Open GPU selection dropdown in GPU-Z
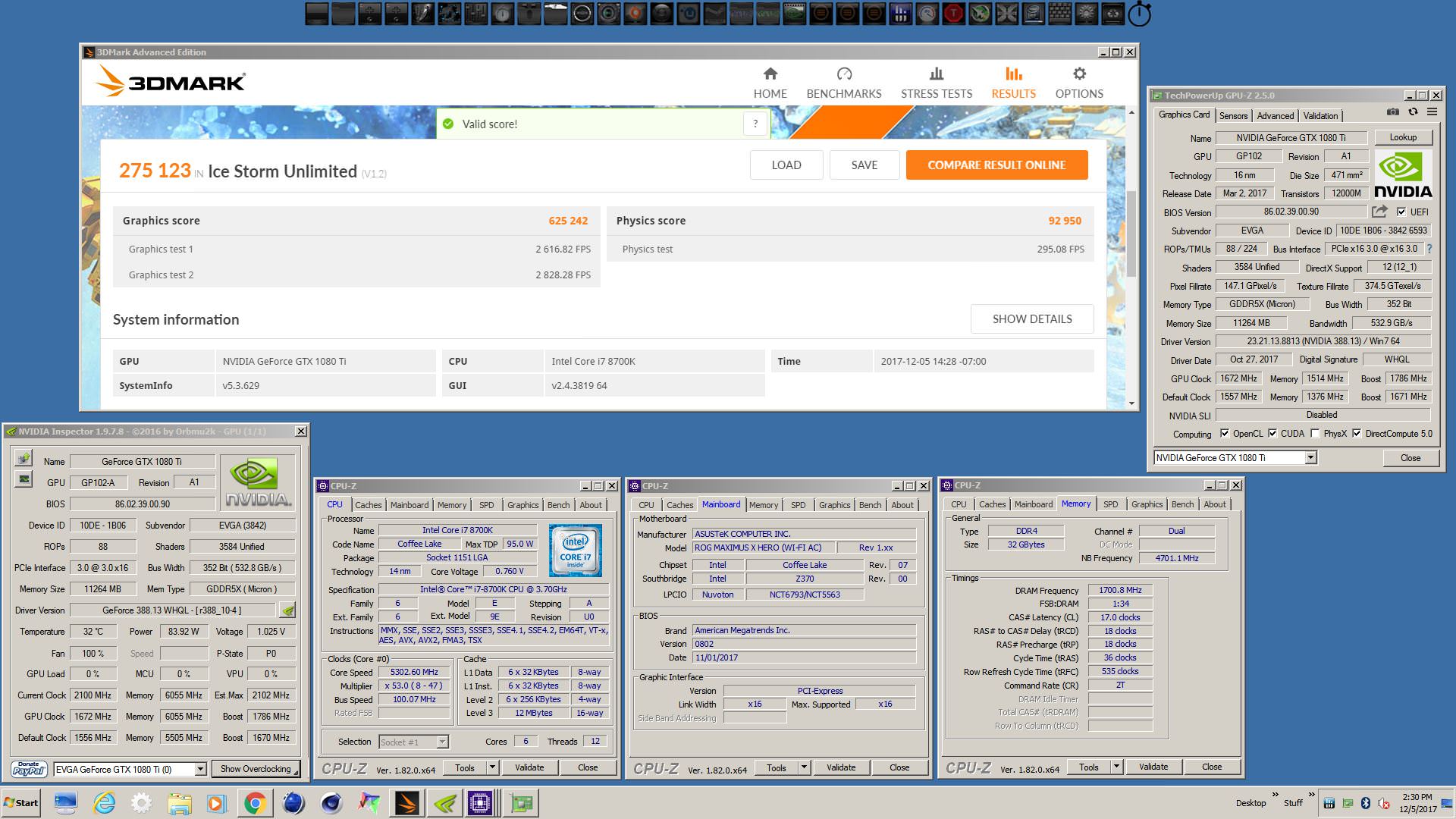 click(x=1310, y=457)
